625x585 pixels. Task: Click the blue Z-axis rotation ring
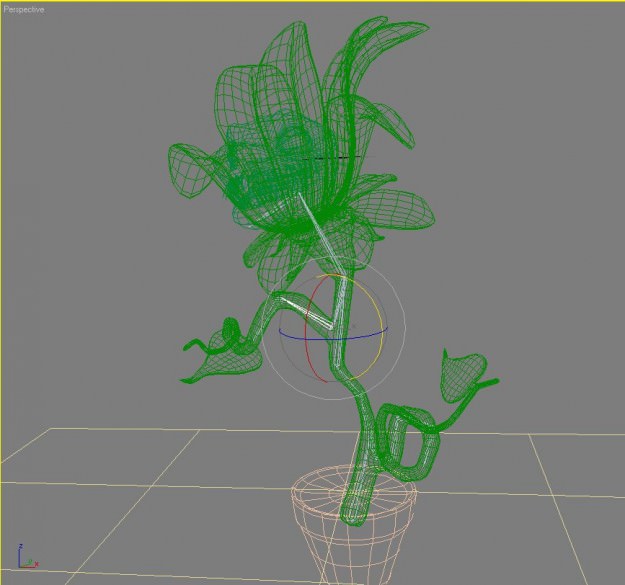pos(333,339)
